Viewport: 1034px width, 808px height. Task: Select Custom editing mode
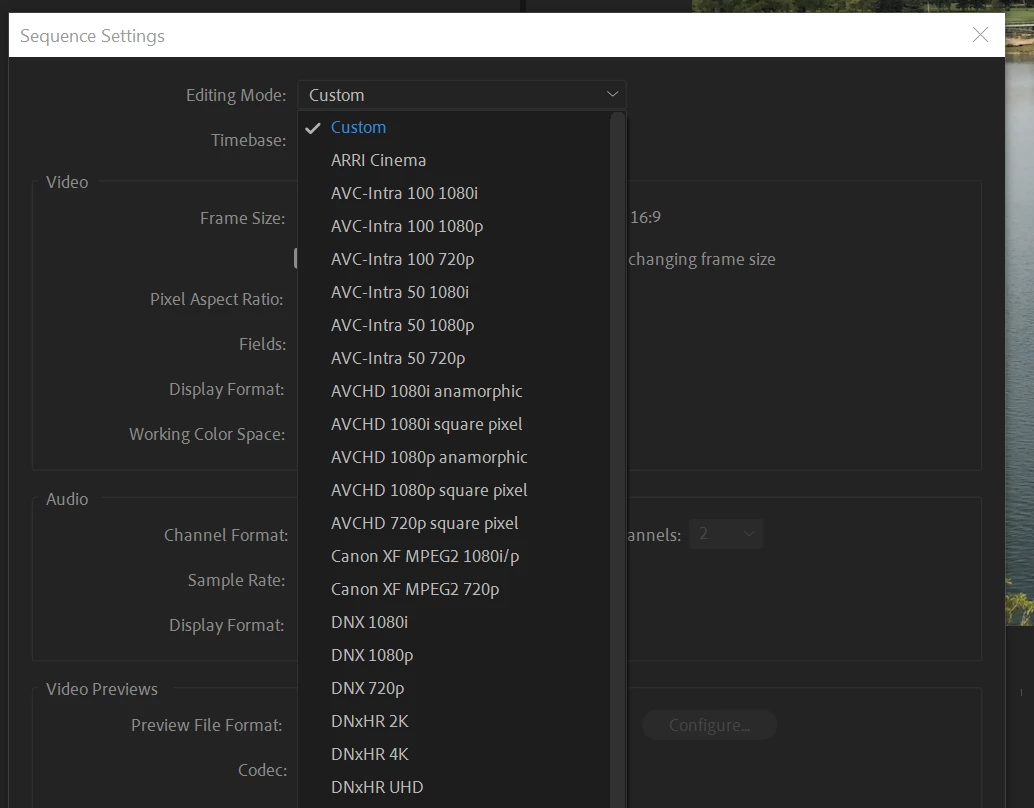[x=454, y=127]
